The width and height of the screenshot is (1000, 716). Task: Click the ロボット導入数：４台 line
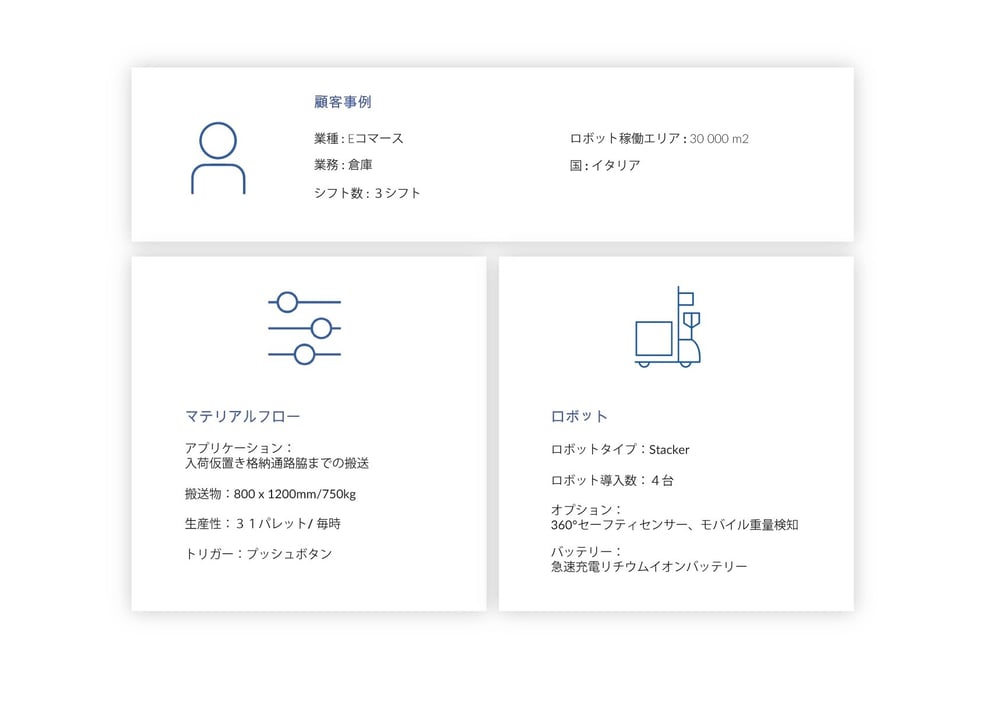tap(612, 480)
